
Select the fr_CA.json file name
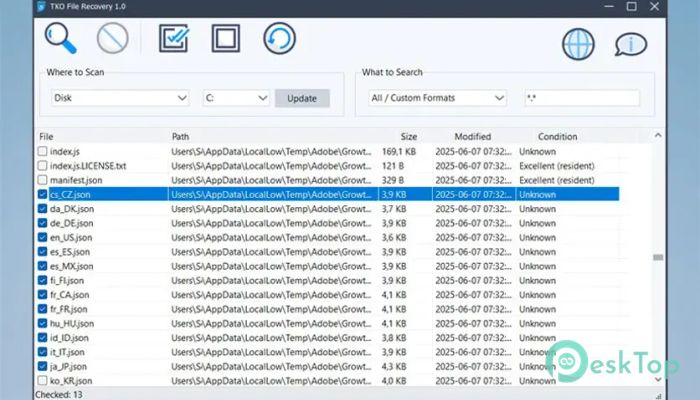(x=70, y=295)
